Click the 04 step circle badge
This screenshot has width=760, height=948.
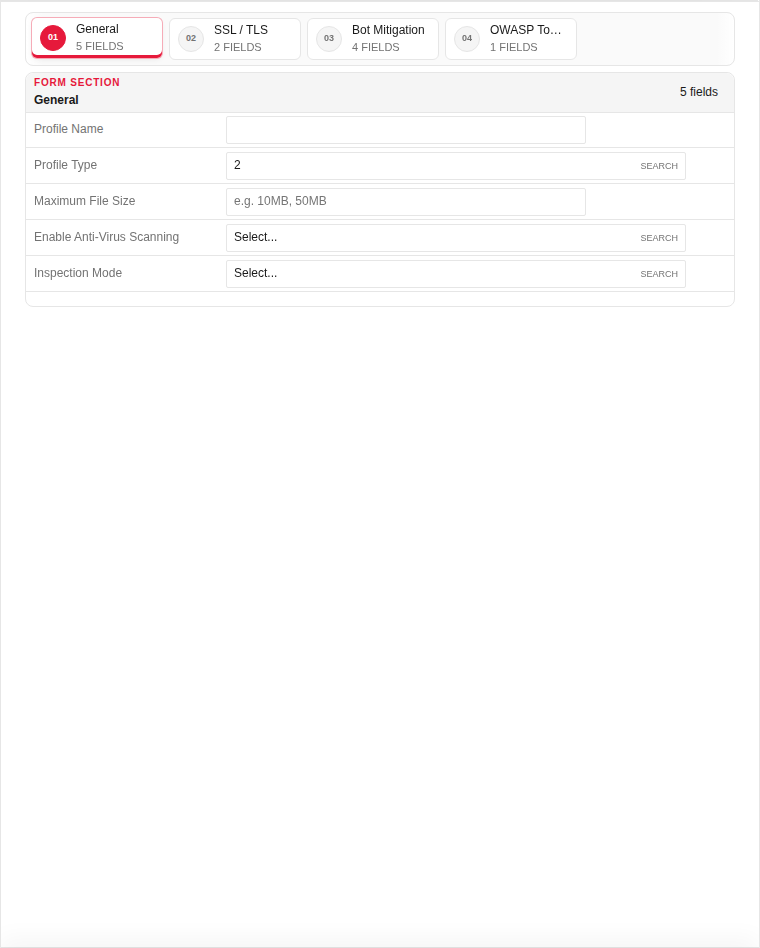(x=467, y=39)
